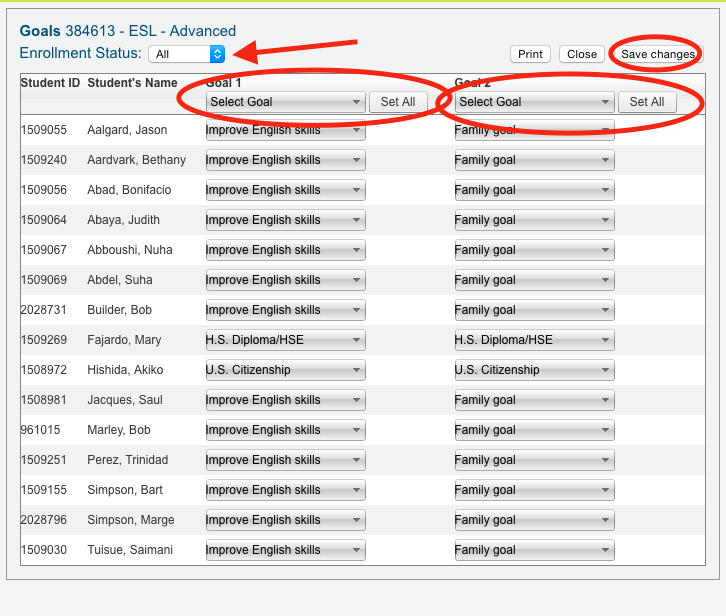Open Goal 2 dropdown for Marley, Bob

click(x=534, y=430)
